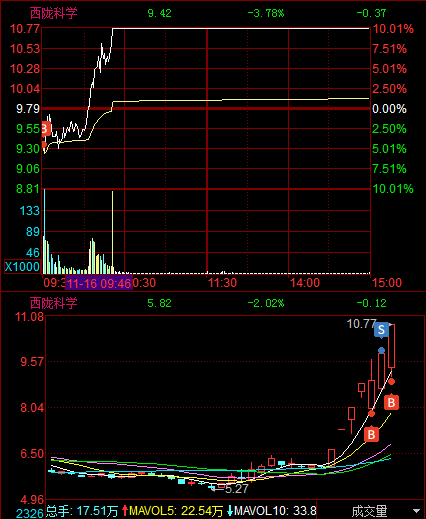Click the 46 volume axis label
Screen dimensions: 426x519
pos(33,253)
